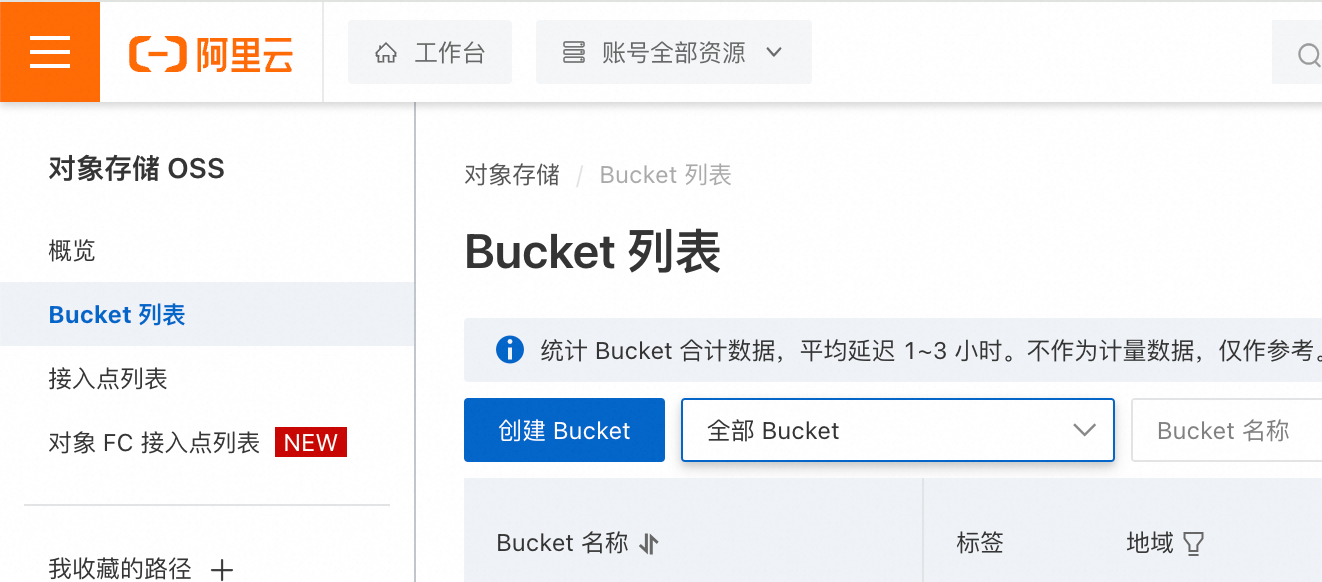Click the 标签 column header
The width and height of the screenshot is (1322, 582).
pos(980,543)
